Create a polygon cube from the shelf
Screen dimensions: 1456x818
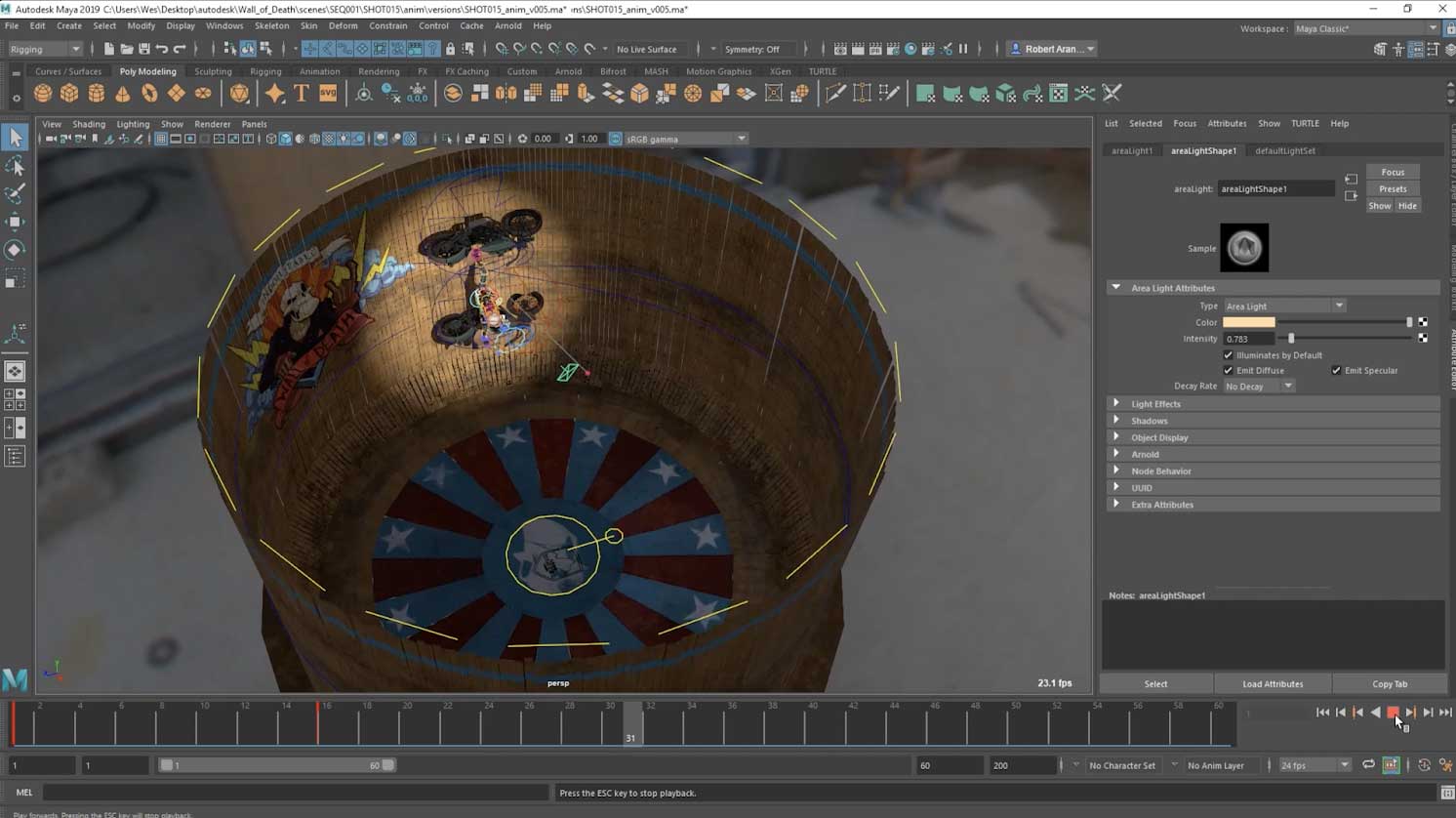[69, 94]
